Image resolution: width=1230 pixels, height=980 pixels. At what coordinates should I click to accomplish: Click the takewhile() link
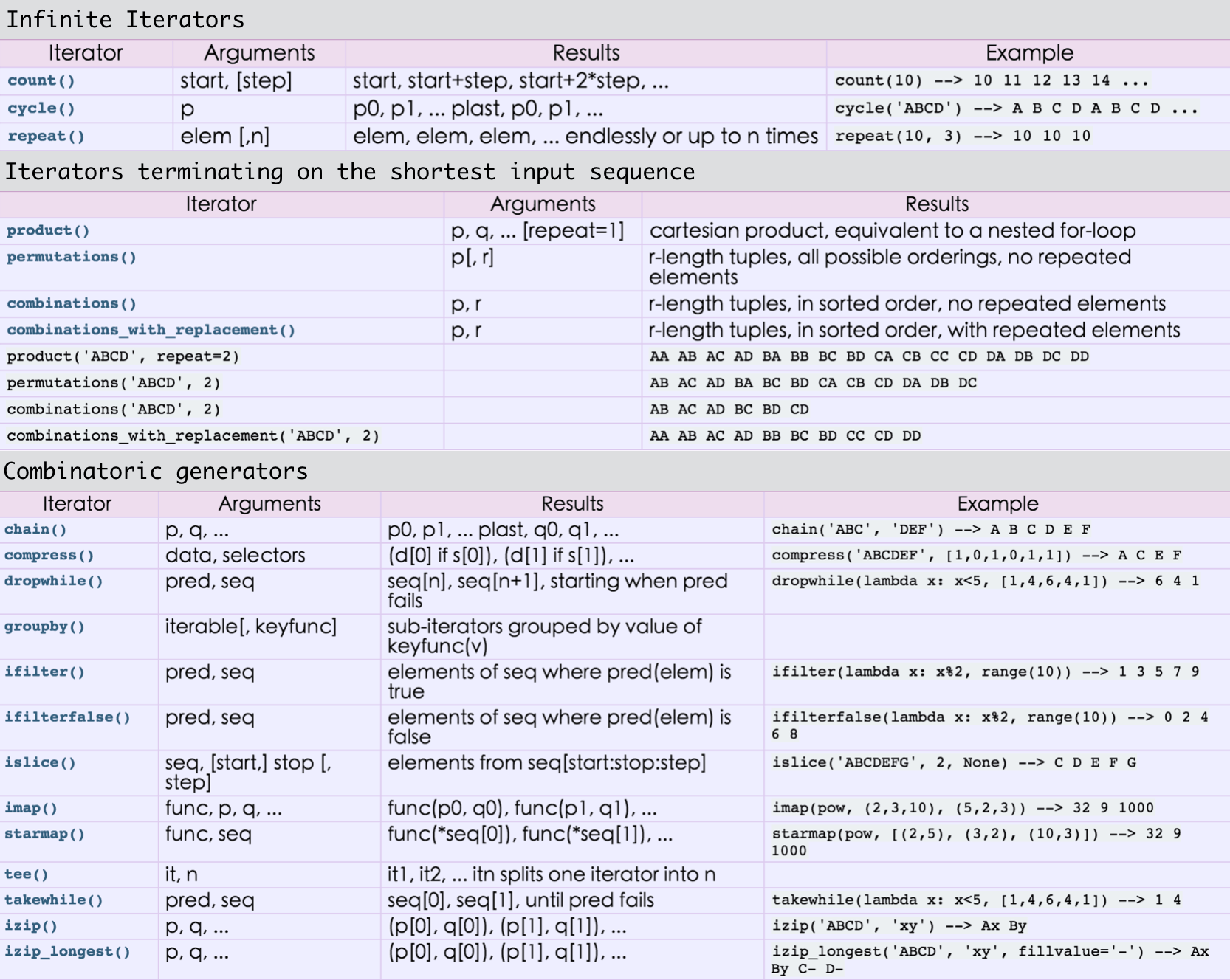53,900
